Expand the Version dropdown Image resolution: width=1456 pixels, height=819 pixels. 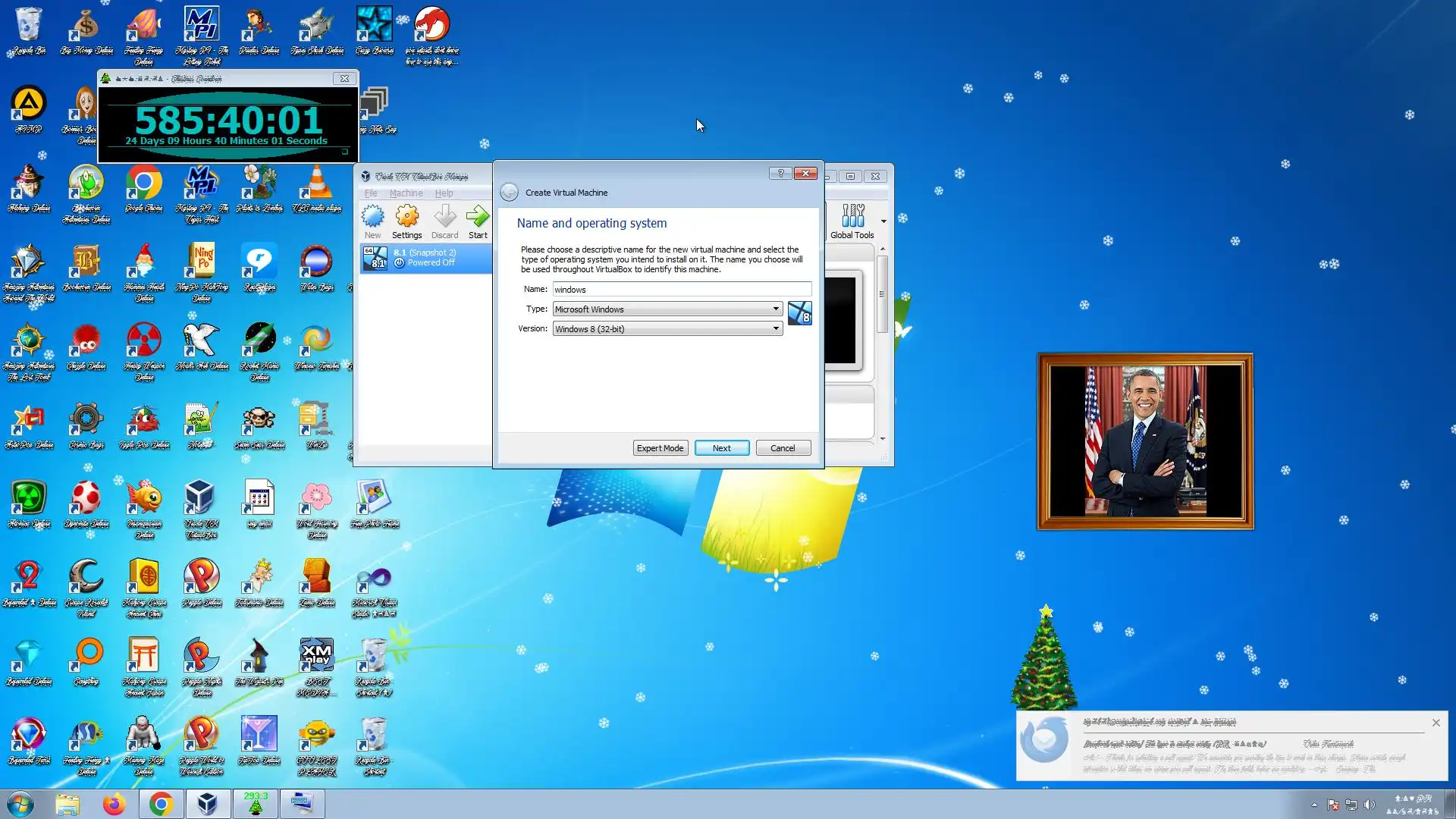776,329
